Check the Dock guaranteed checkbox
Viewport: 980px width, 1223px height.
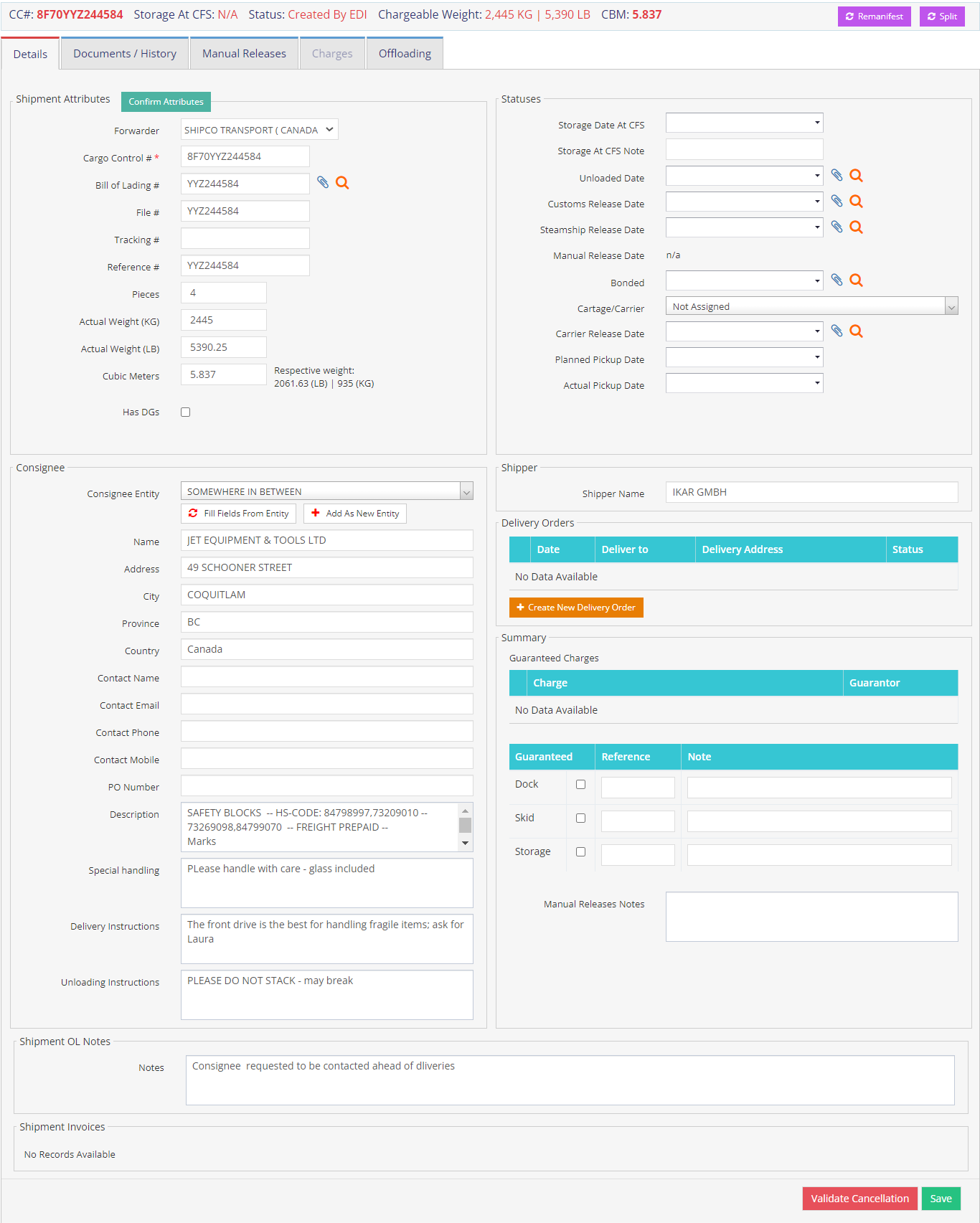click(x=580, y=785)
